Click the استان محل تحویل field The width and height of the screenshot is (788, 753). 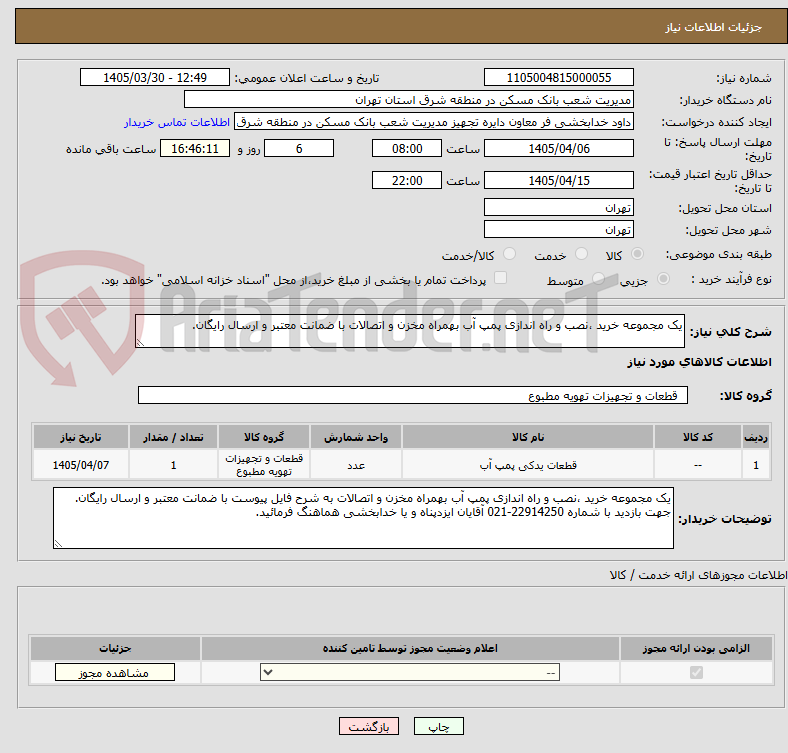tap(558, 207)
